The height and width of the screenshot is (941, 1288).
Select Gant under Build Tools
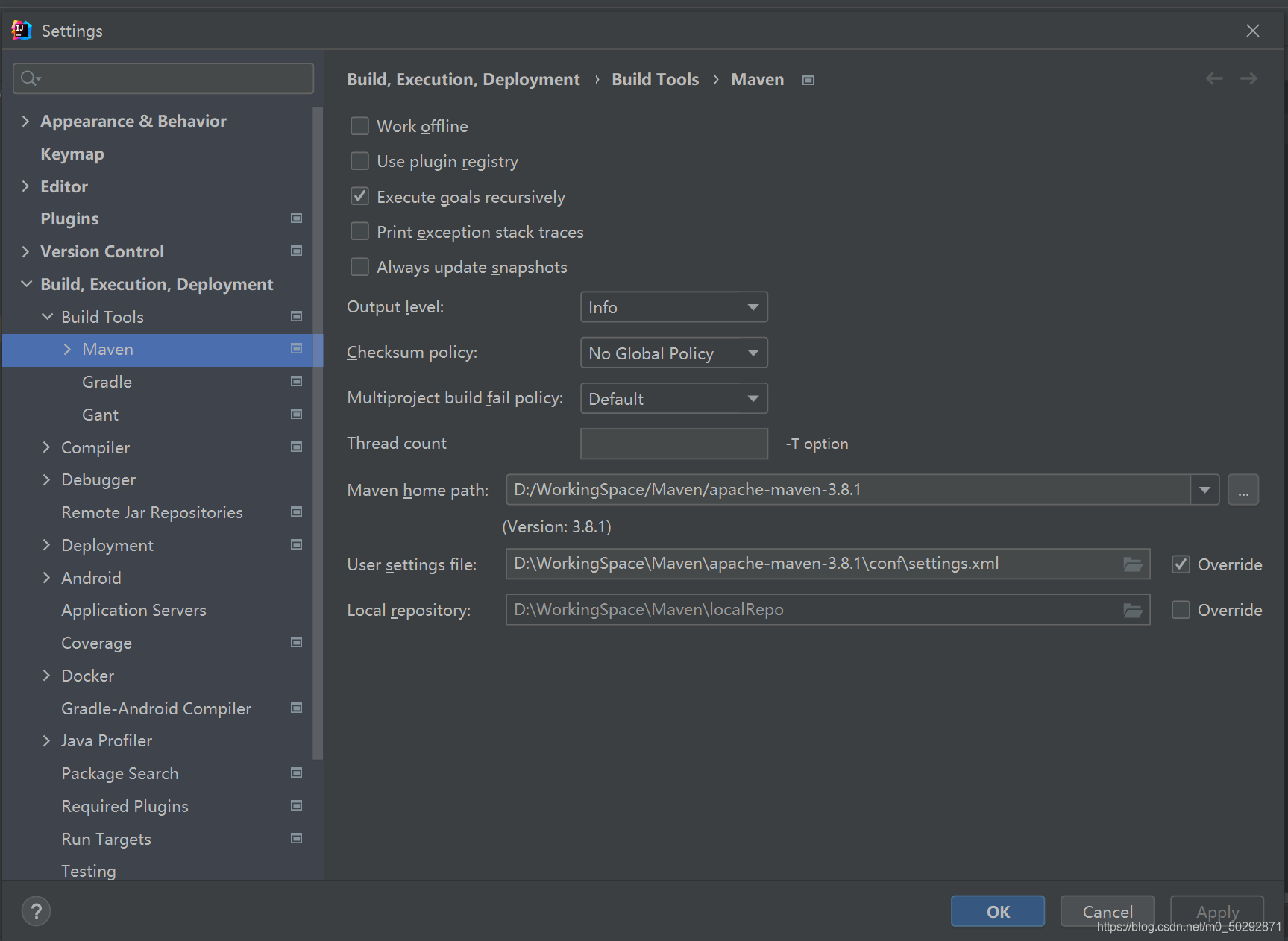(100, 415)
